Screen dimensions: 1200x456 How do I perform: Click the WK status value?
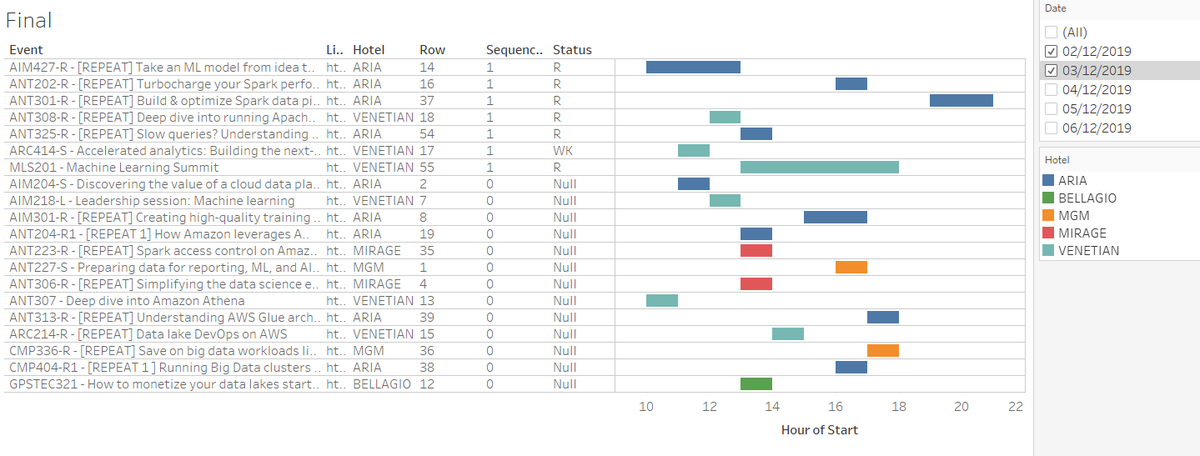coord(562,150)
